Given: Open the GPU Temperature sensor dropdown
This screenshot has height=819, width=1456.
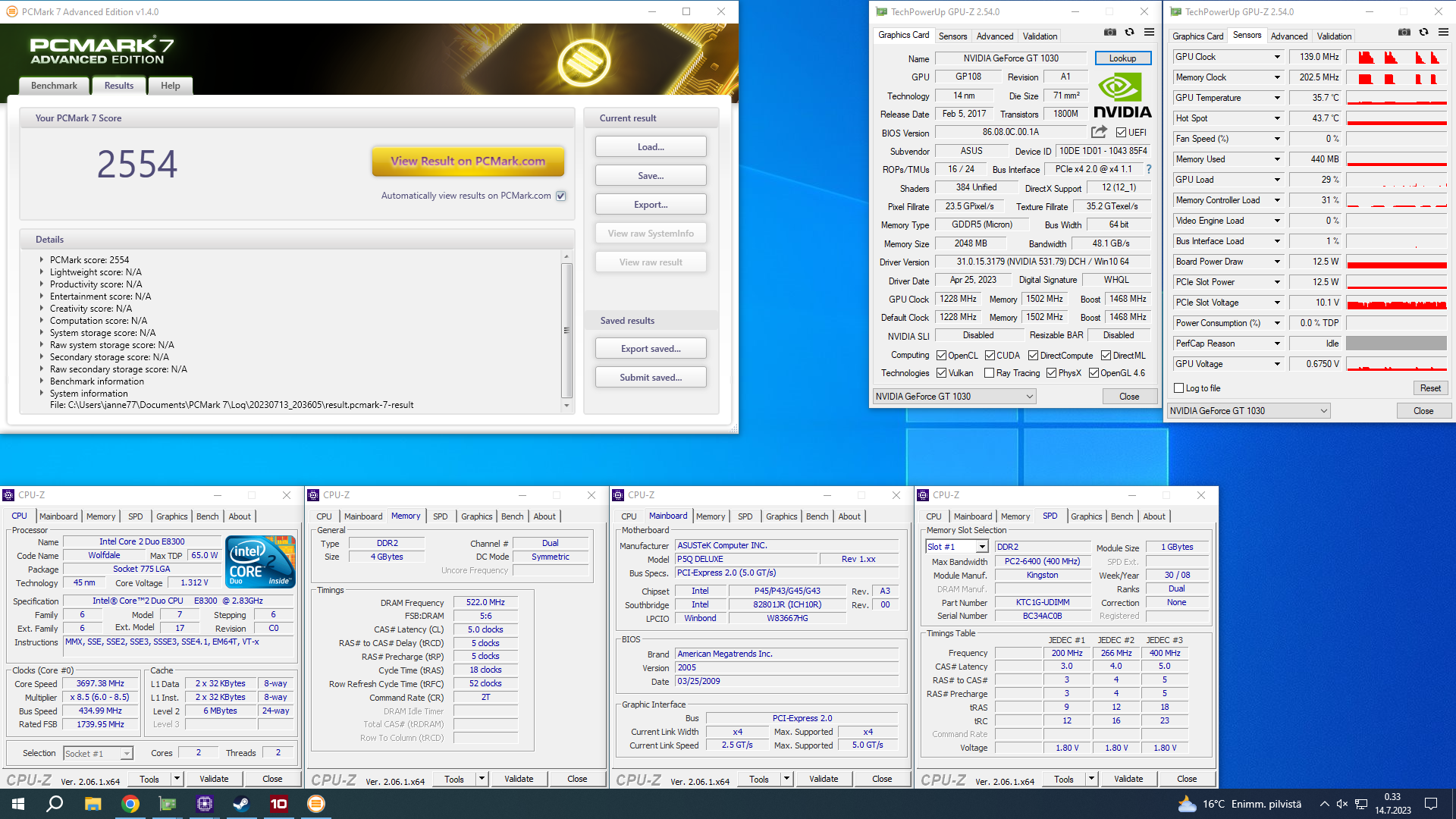Looking at the screenshot, I should coord(1277,98).
